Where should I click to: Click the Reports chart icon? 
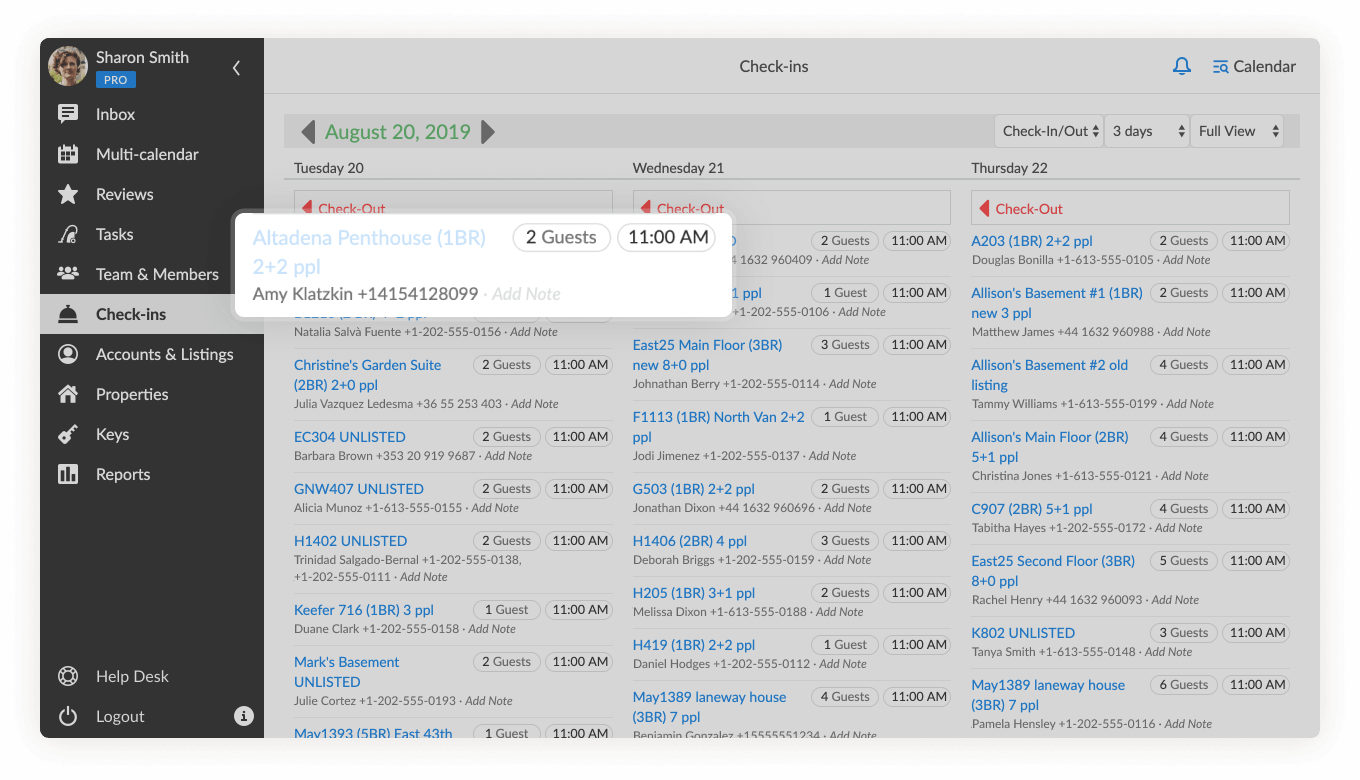(68, 474)
